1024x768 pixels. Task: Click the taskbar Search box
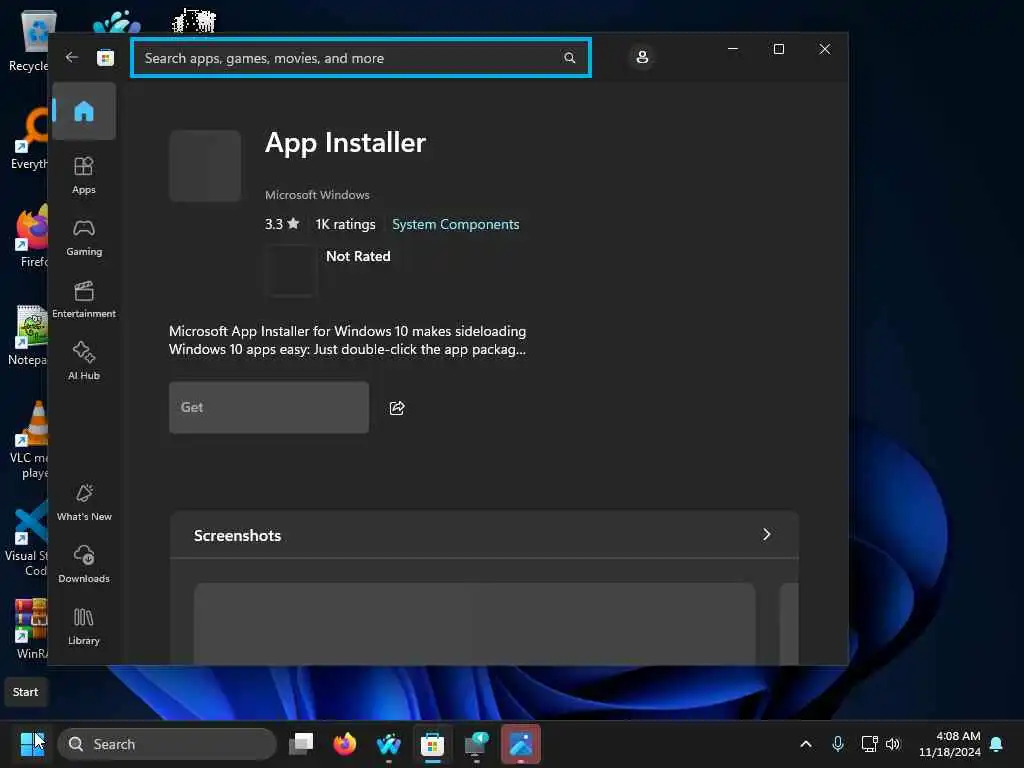pos(167,744)
